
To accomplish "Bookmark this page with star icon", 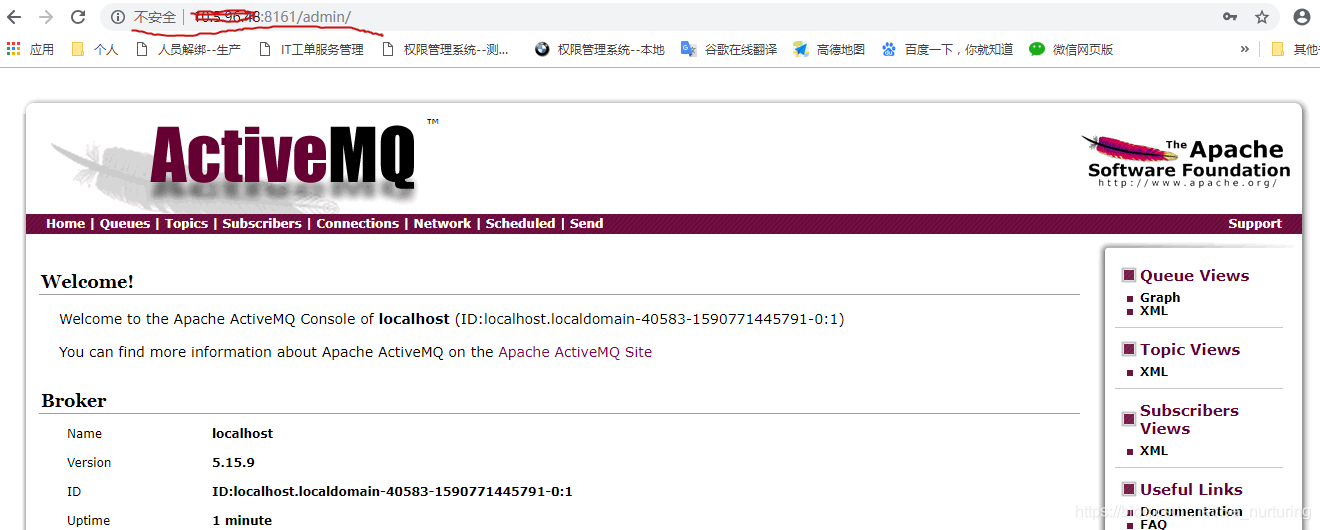I will coord(1262,17).
